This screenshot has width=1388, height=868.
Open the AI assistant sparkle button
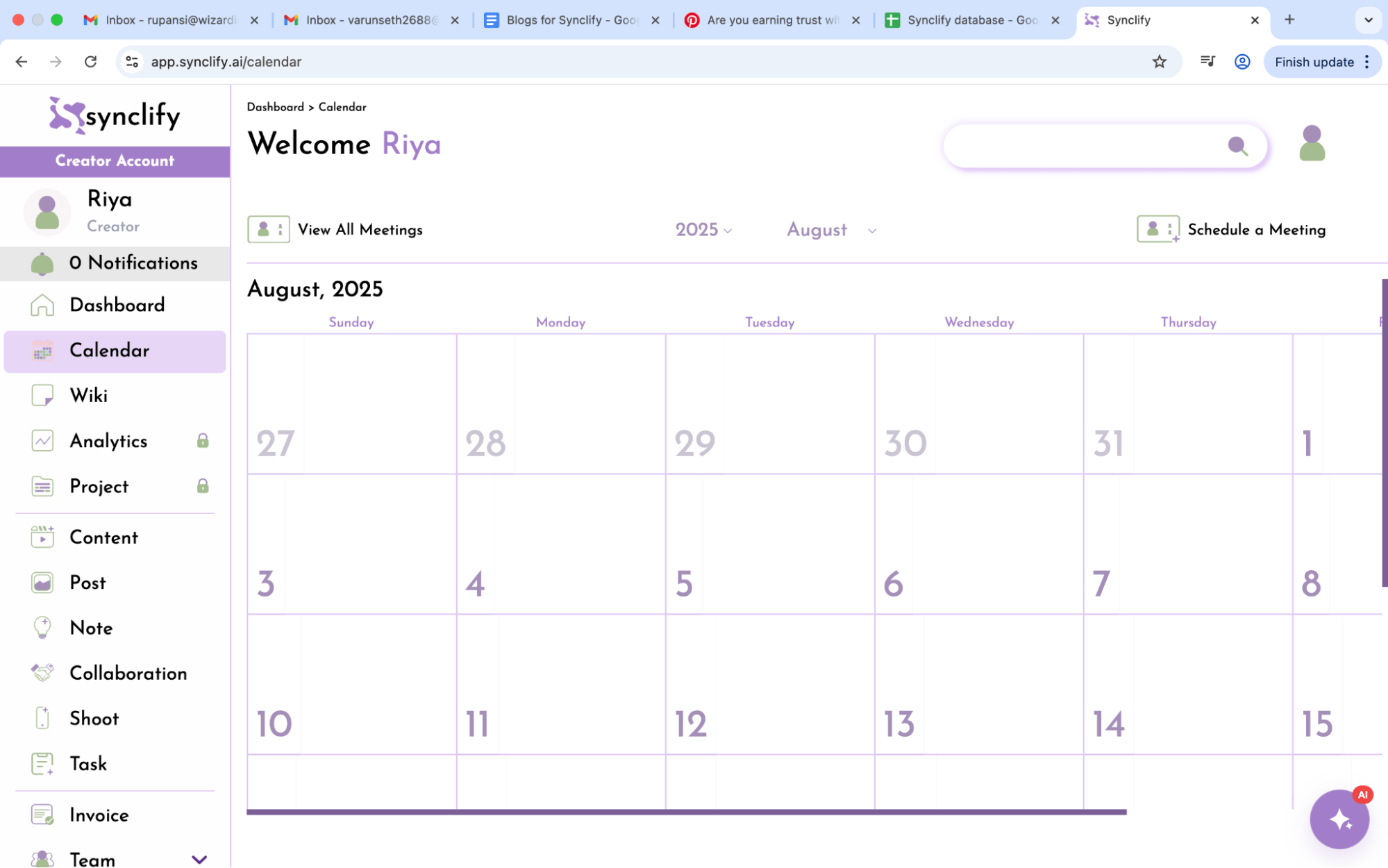pyautogui.click(x=1339, y=819)
